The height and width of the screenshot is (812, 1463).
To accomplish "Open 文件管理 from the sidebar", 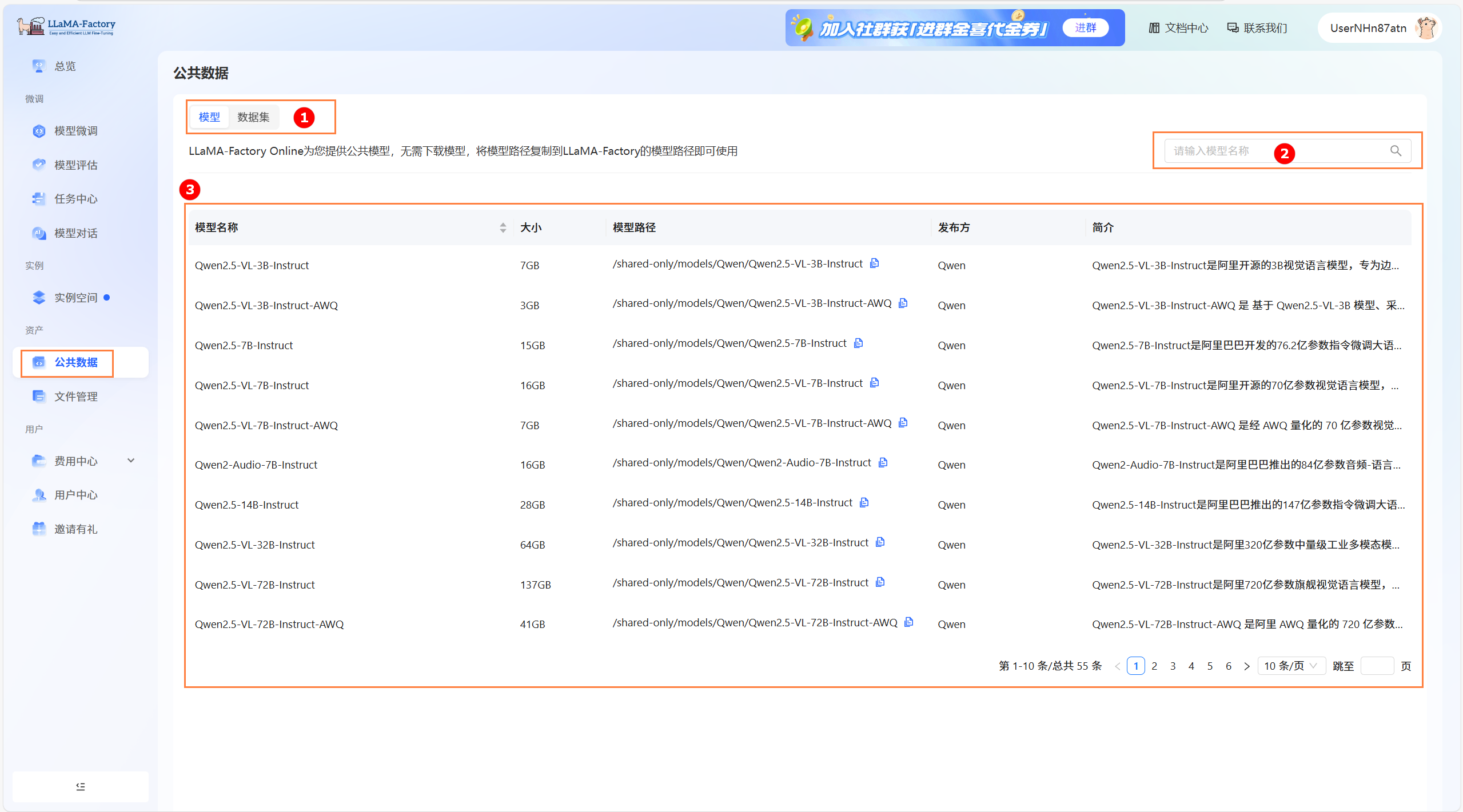I will (75, 396).
